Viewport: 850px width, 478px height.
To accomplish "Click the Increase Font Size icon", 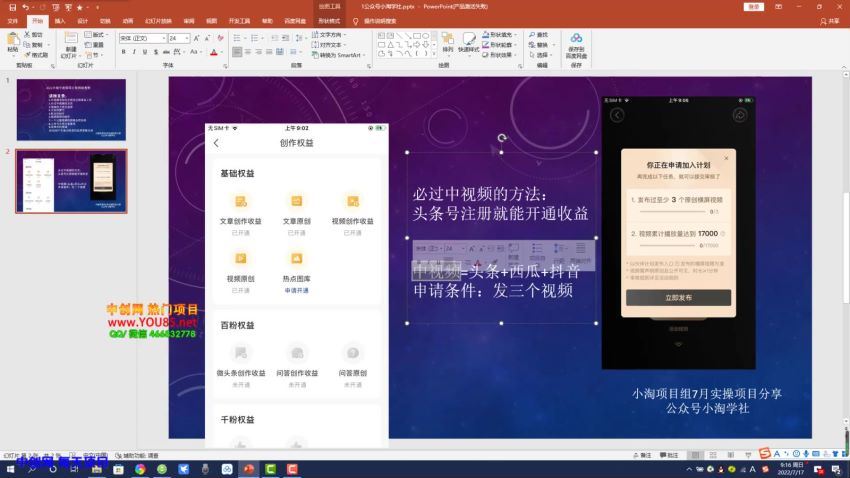I will [x=196, y=38].
